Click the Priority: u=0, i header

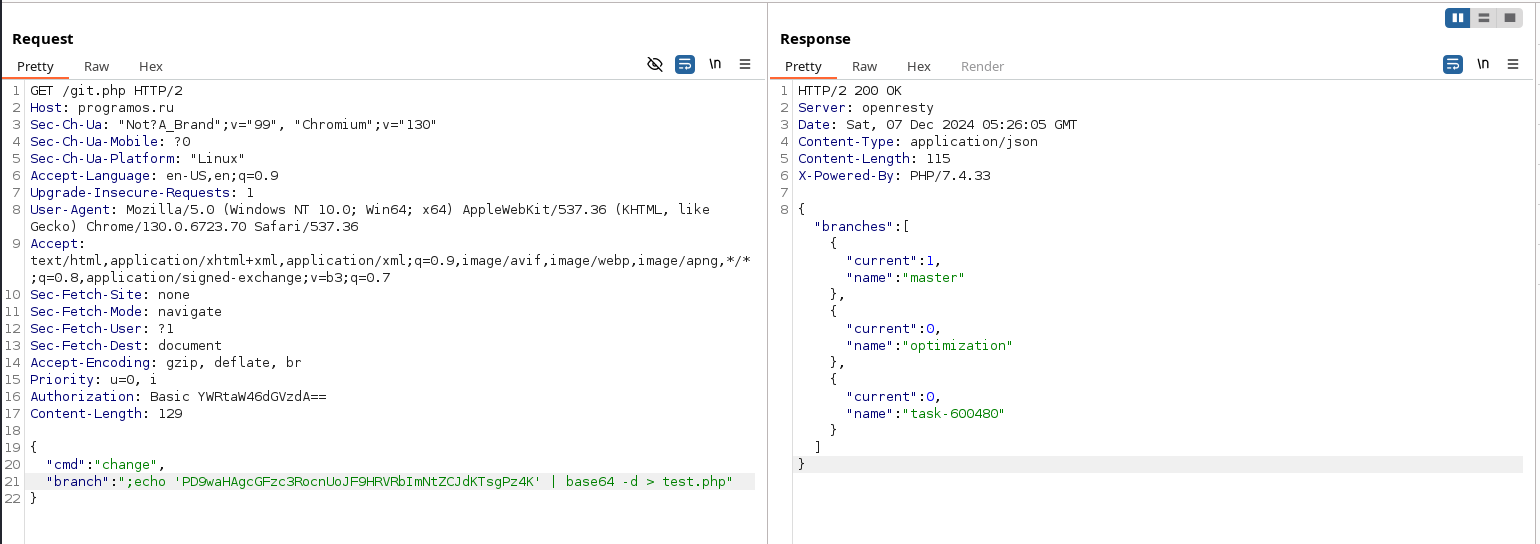[93, 379]
